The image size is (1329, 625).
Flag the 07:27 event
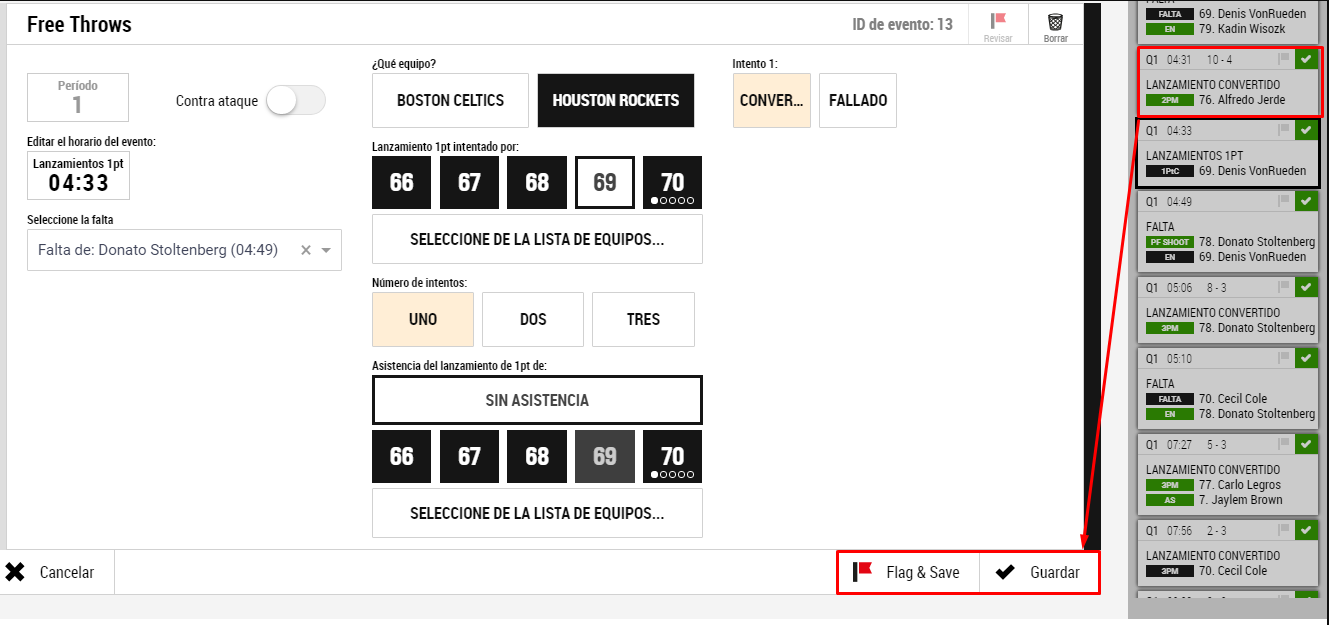1284,444
